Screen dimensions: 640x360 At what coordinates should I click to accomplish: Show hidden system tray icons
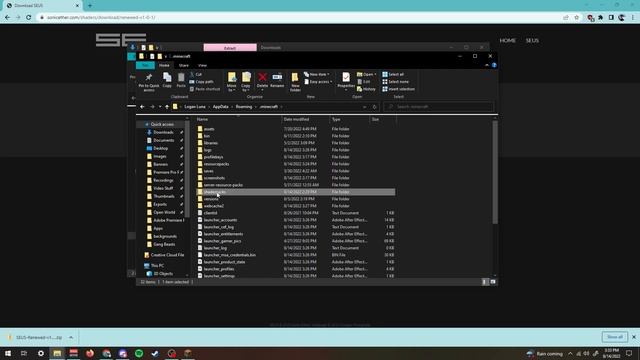tap(570, 353)
